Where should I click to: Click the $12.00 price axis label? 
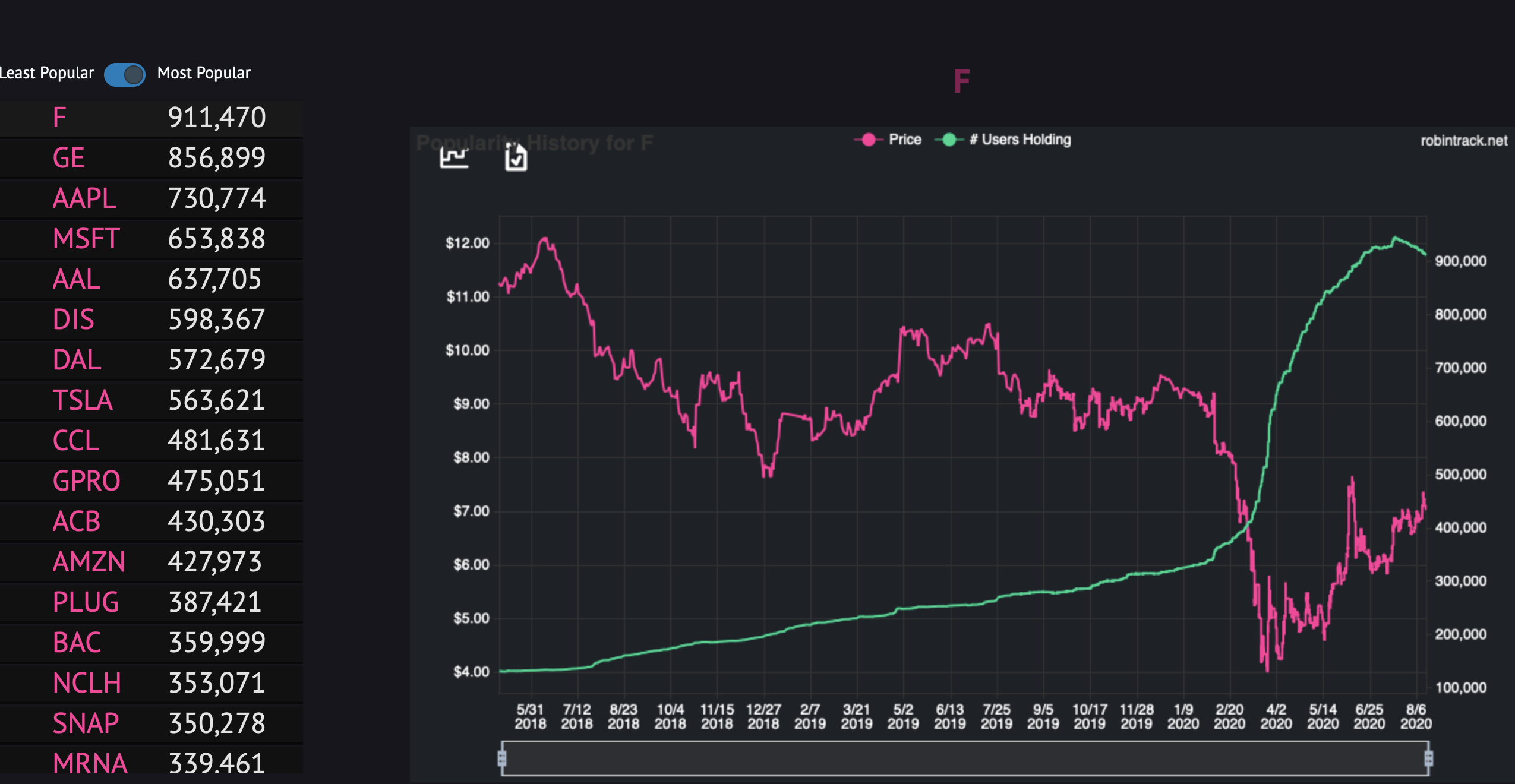tap(468, 243)
